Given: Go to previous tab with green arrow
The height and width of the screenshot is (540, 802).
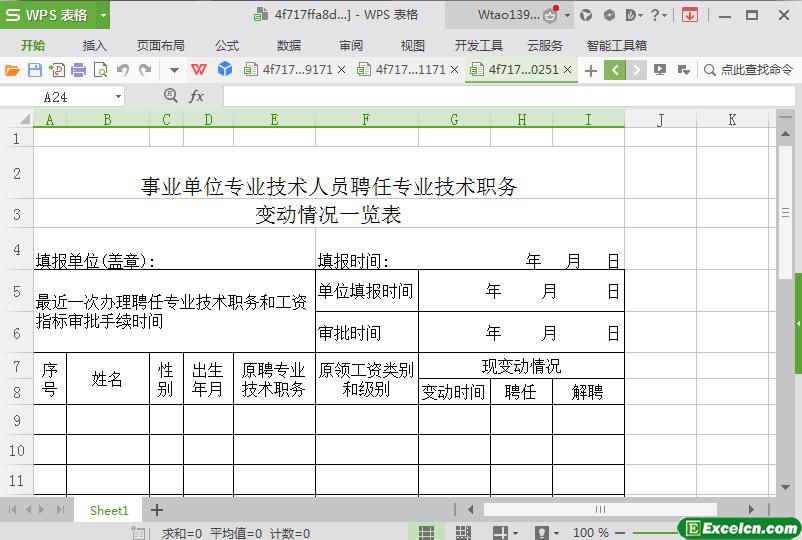Looking at the screenshot, I should point(615,70).
